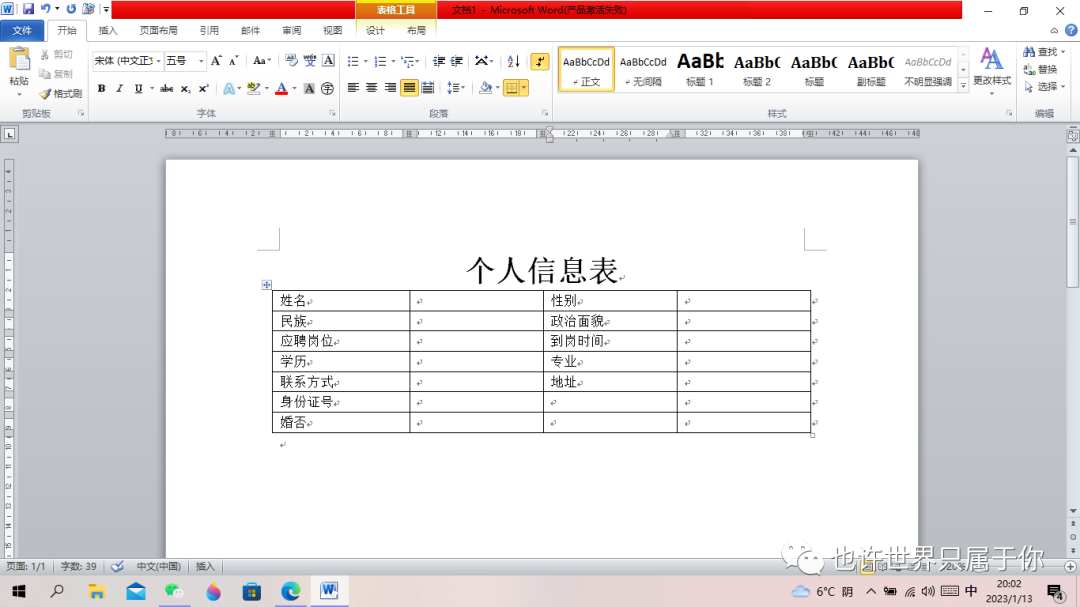Click the spelling check status icon
The width and height of the screenshot is (1080, 607).
coord(118,566)
